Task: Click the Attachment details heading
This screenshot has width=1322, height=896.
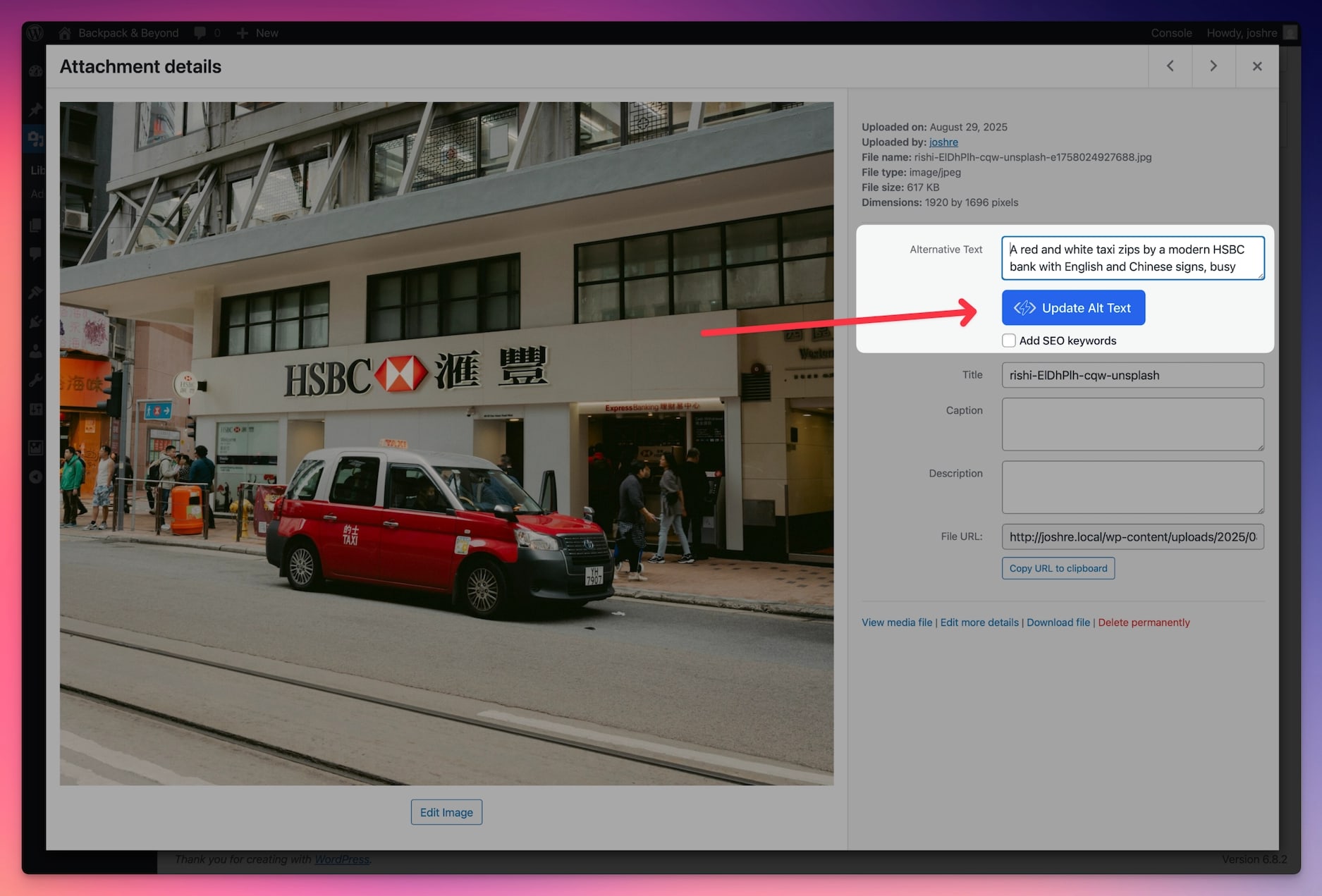Action: pos(140,66)
